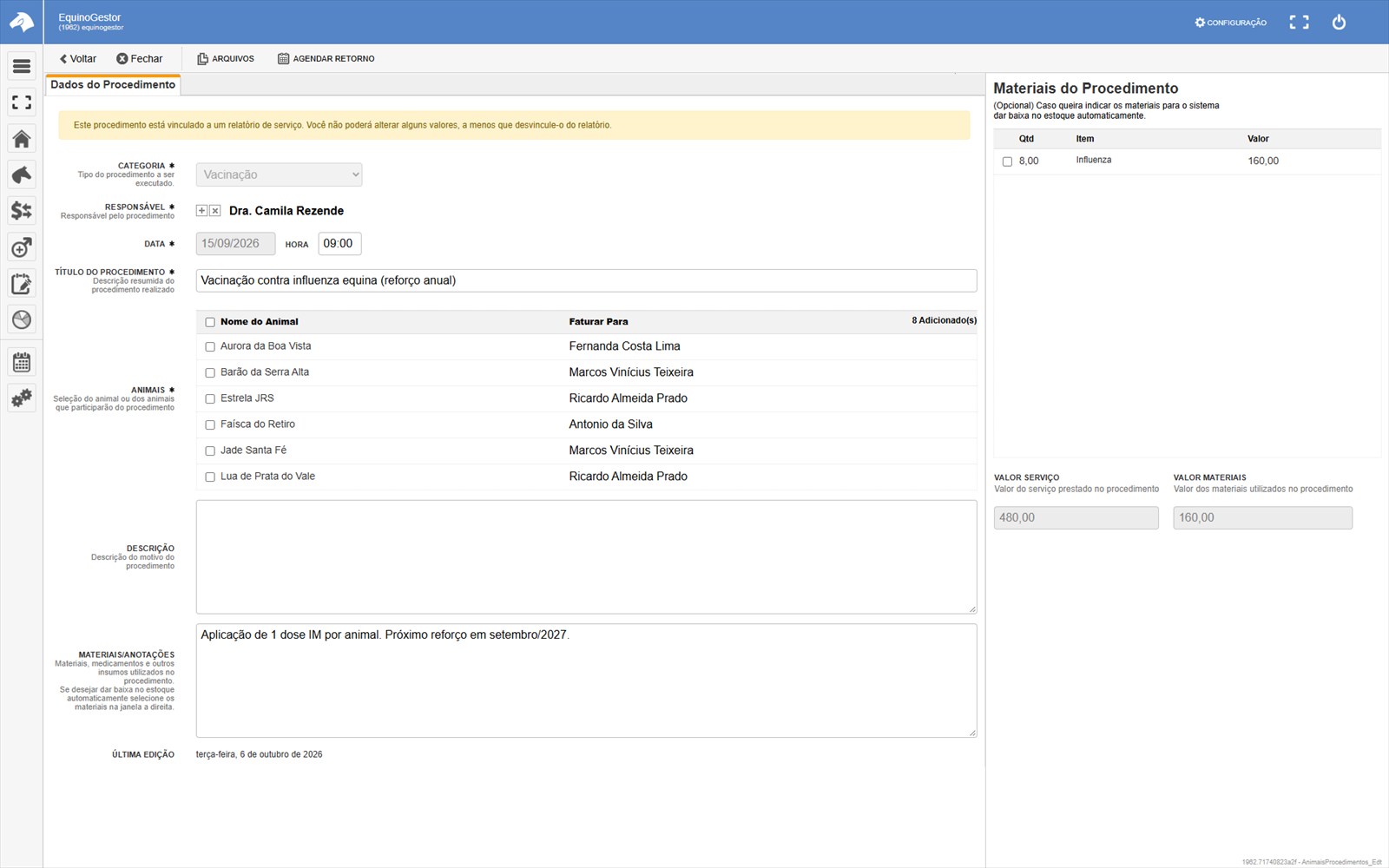Go to the home icon in the sidebar
1389x868 pixels.
pyautogui.click(x=22, y=139)
